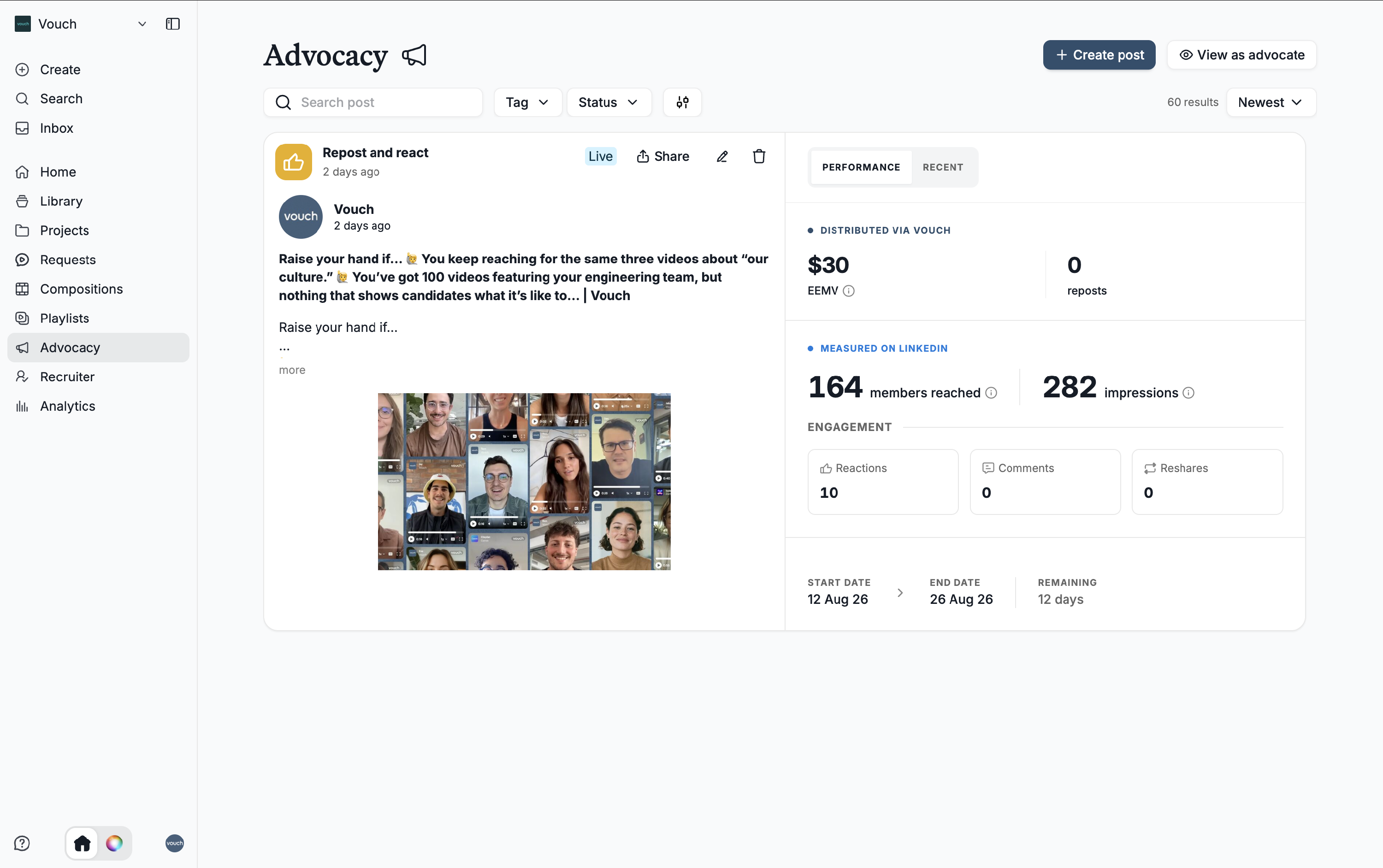Image resolution: width=1383 pixels, height=868 pixels.
Task: Open the Vouch workspace switcher dropdown
Action: pos(142,24)
